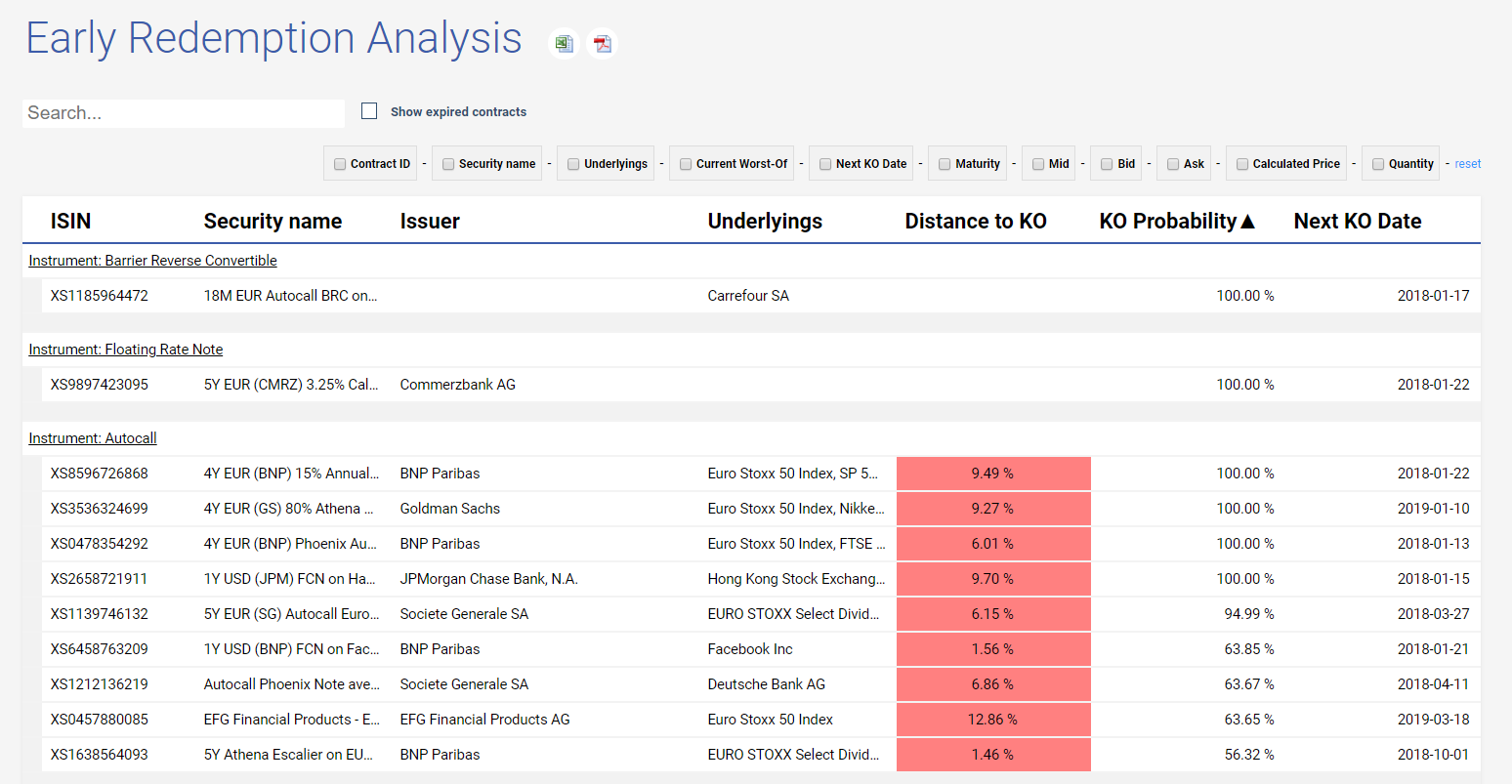This screenshot has width=1512, height=784.
Task: Select ISIN XS2658721911
Action: [100, 579]
